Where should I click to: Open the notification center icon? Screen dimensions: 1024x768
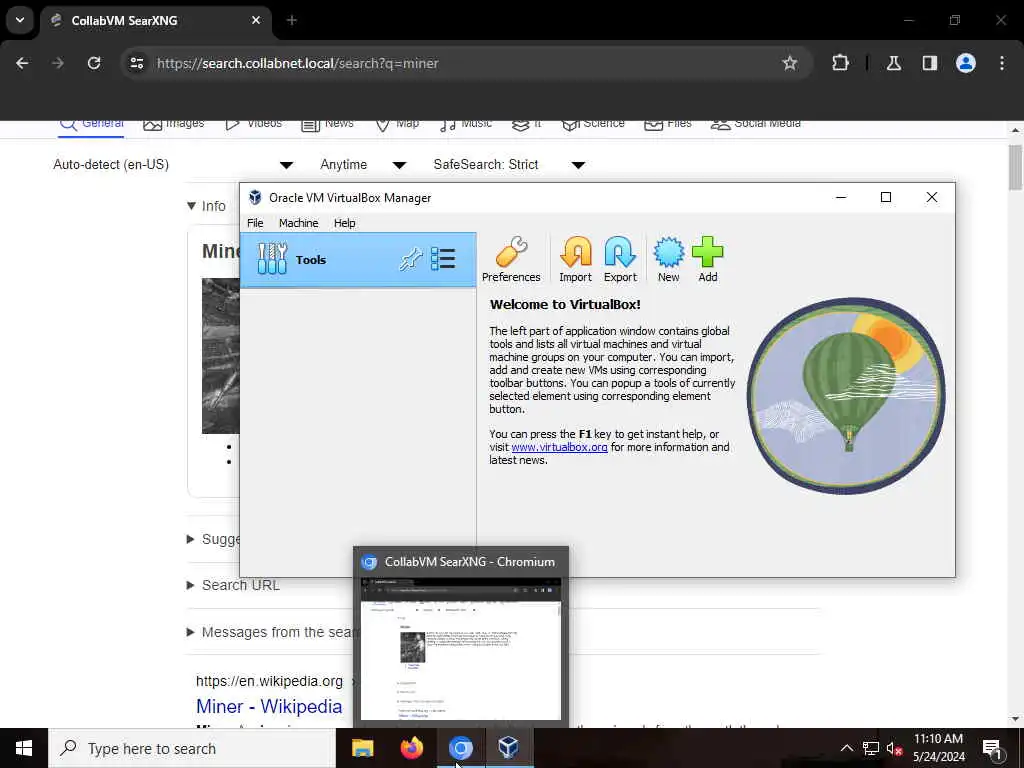(993, 748)
